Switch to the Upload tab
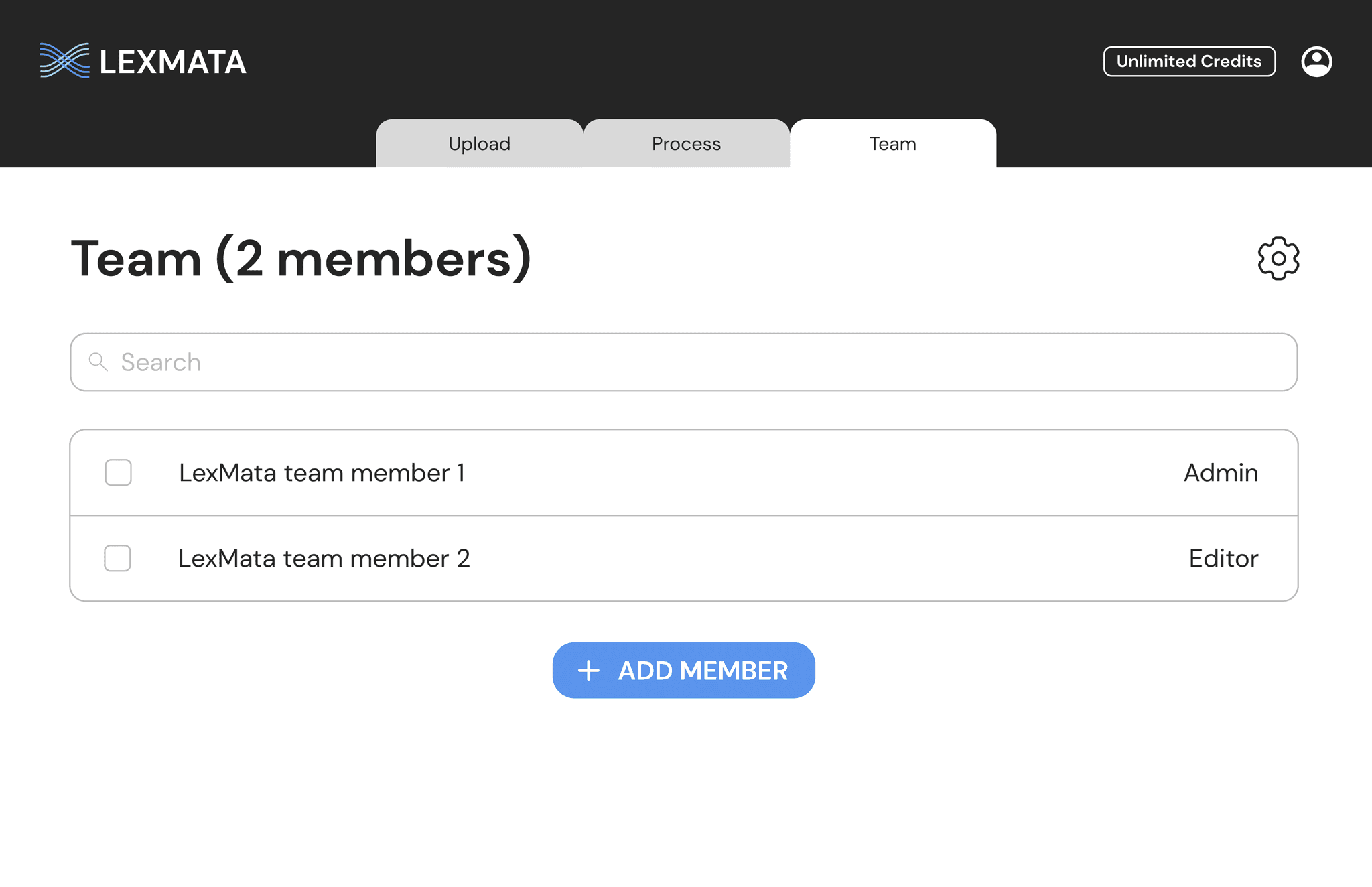The image size is (1372, 887). (x=479, y=144)
